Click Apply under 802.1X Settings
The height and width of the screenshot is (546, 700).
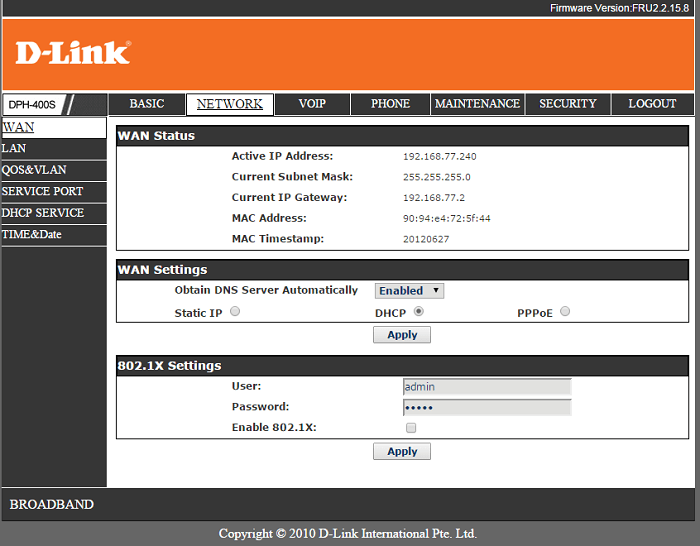(402, 451)
